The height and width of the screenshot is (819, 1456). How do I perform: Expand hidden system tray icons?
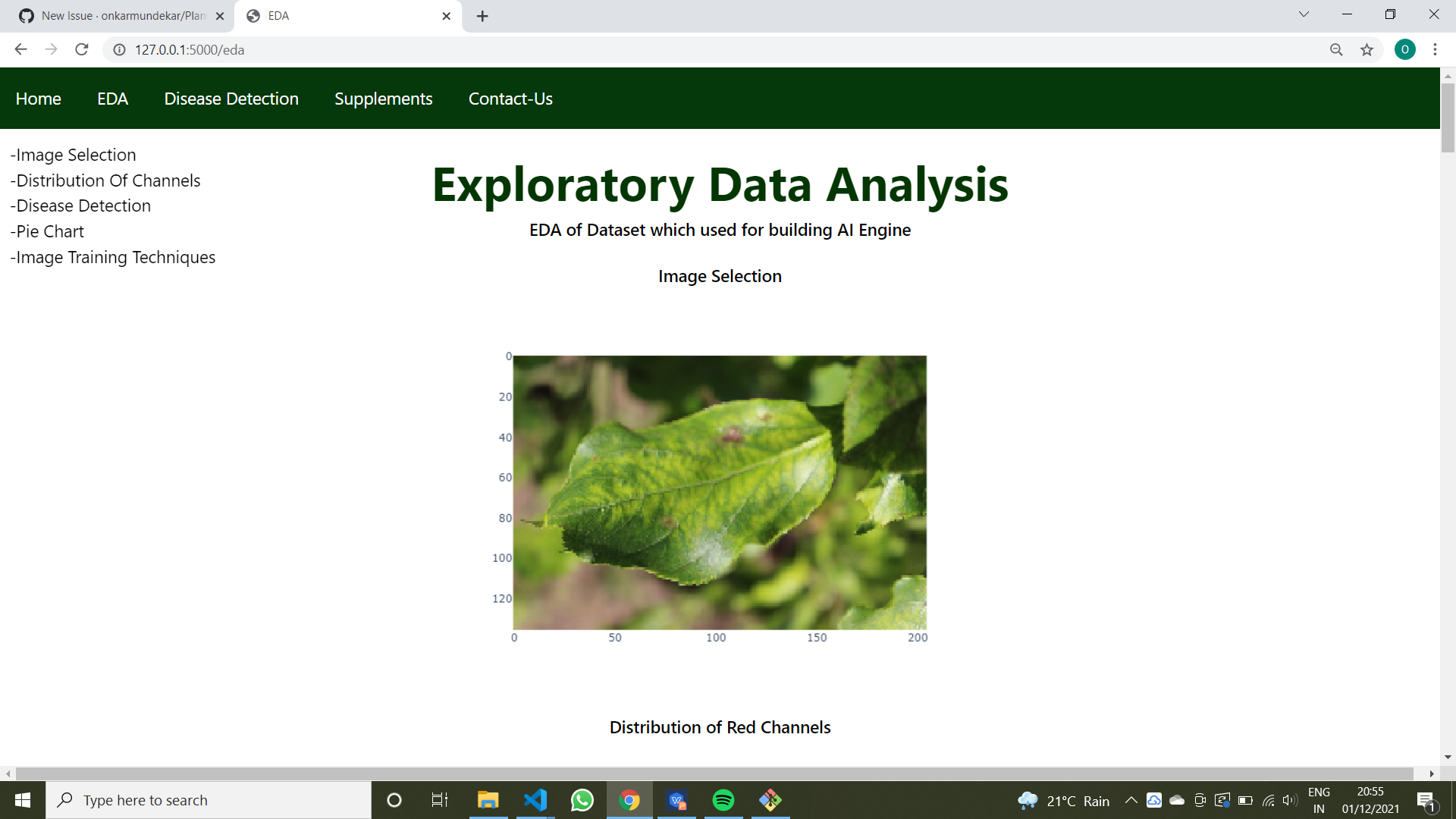click(x=1131, y=799)
